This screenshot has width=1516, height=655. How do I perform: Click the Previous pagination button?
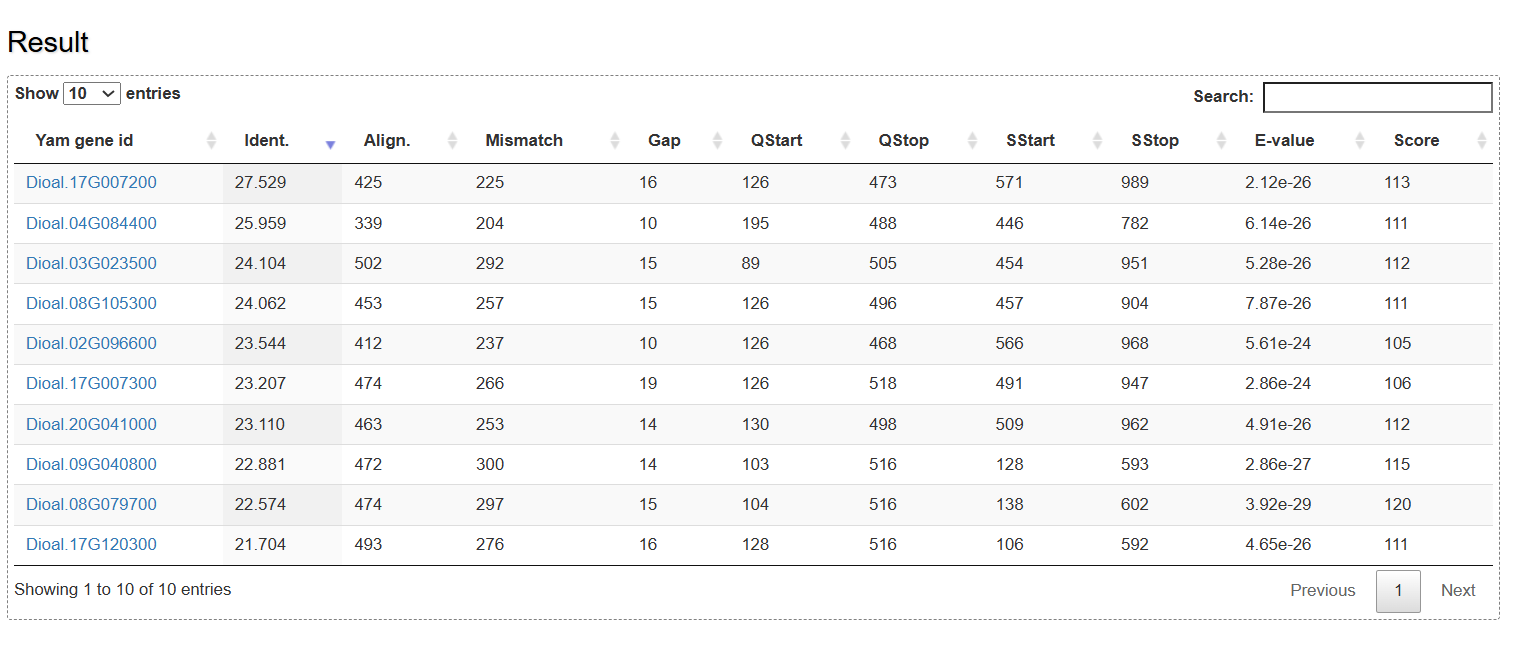point(1322,591)
